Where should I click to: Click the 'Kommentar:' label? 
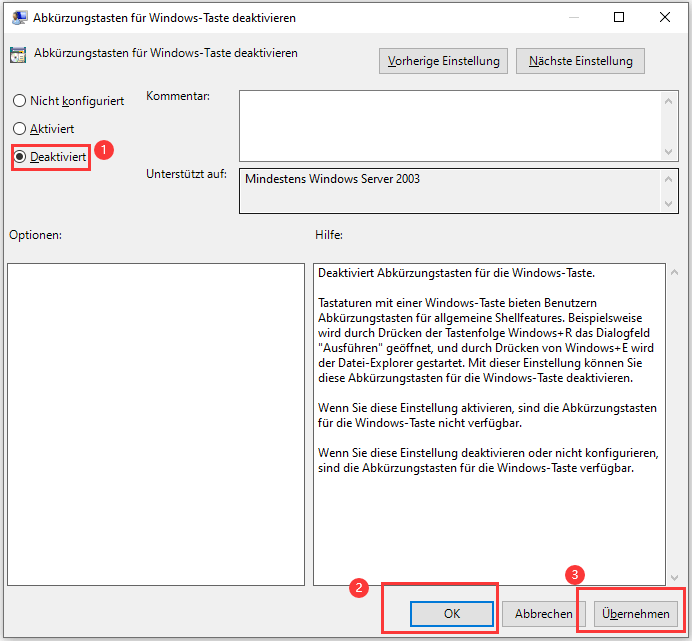pos(178,96)
